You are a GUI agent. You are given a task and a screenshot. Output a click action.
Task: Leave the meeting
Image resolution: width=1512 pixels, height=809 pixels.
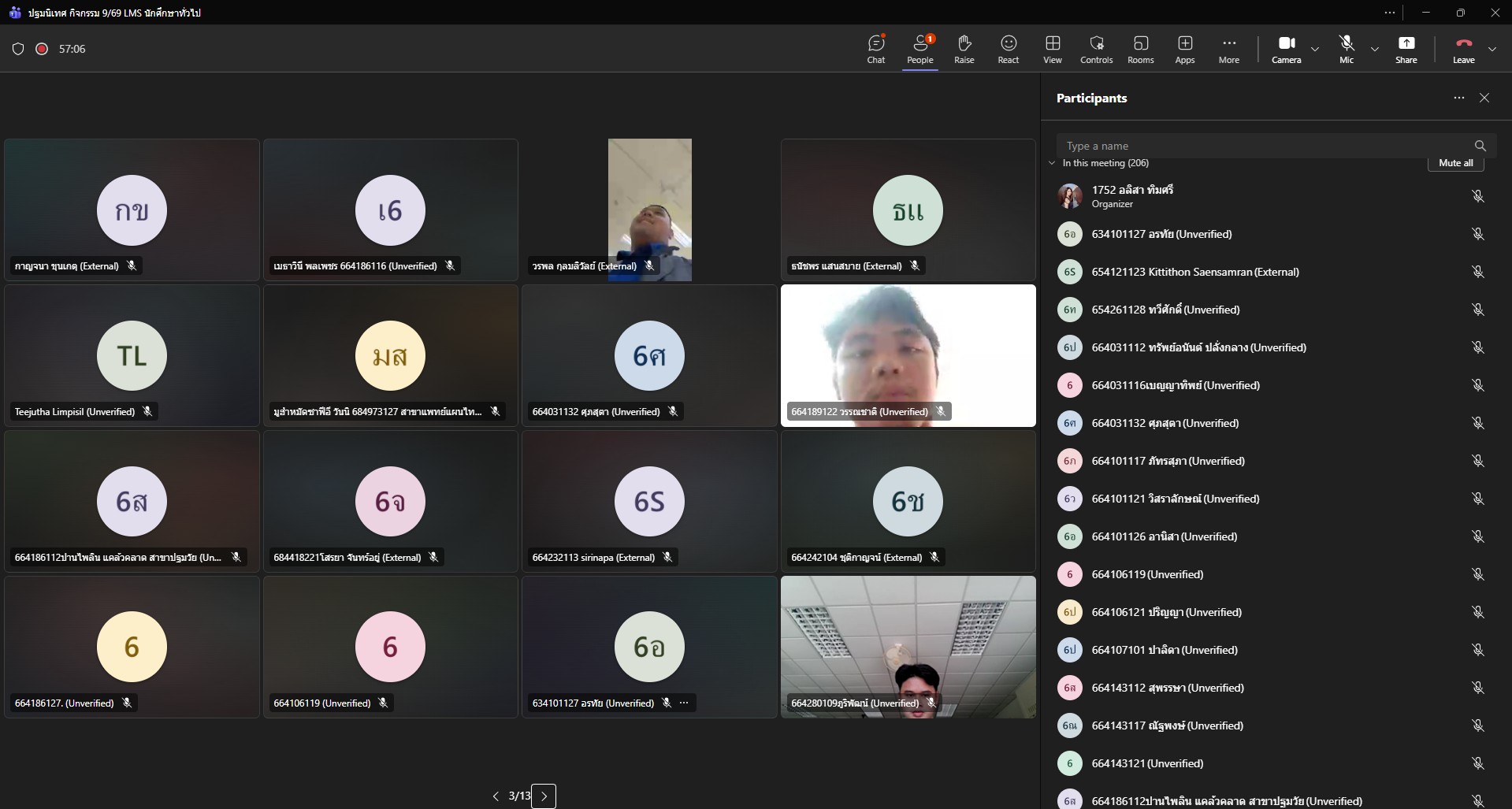point(1463,49)
